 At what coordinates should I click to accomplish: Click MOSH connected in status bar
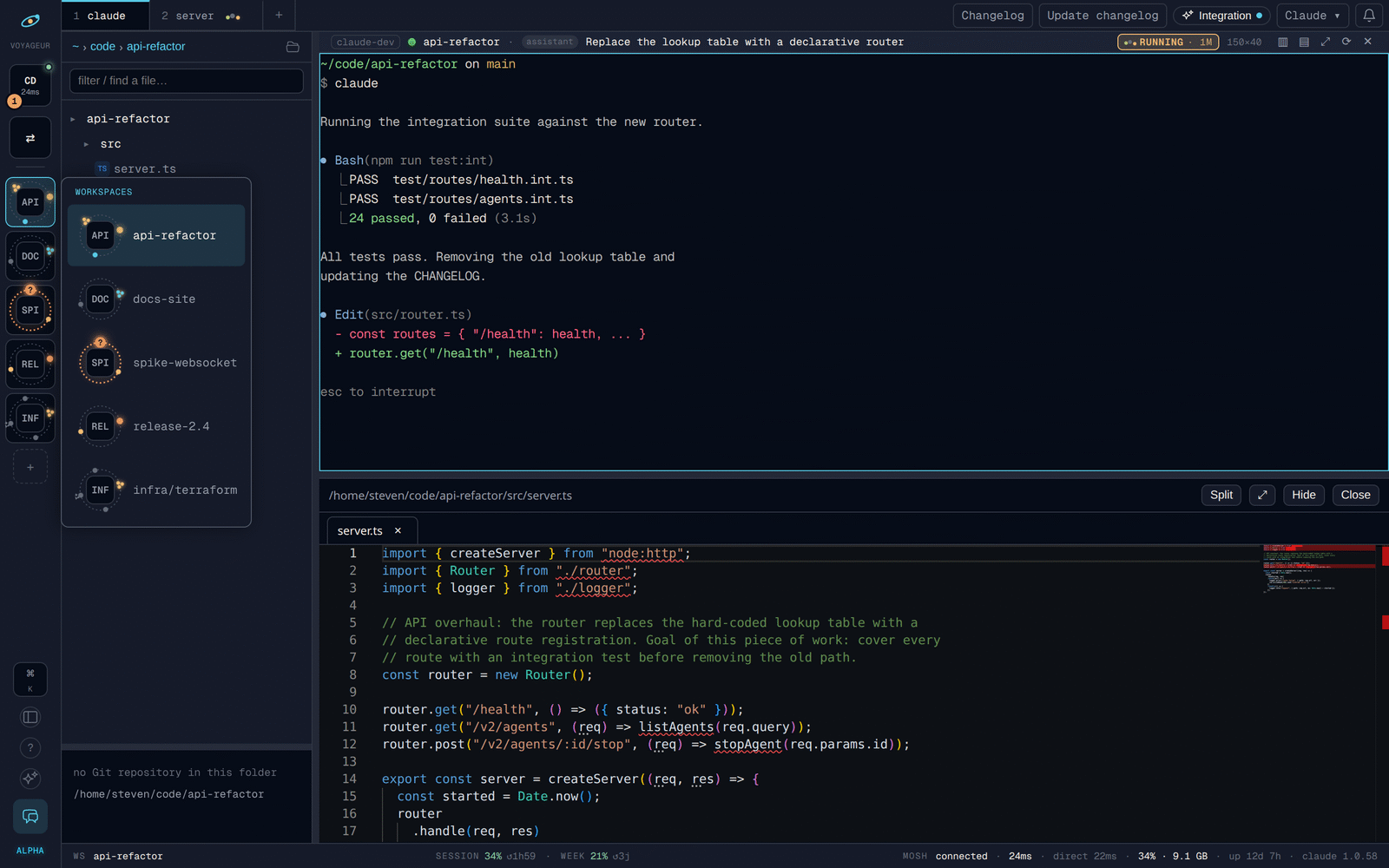point(945,856)
